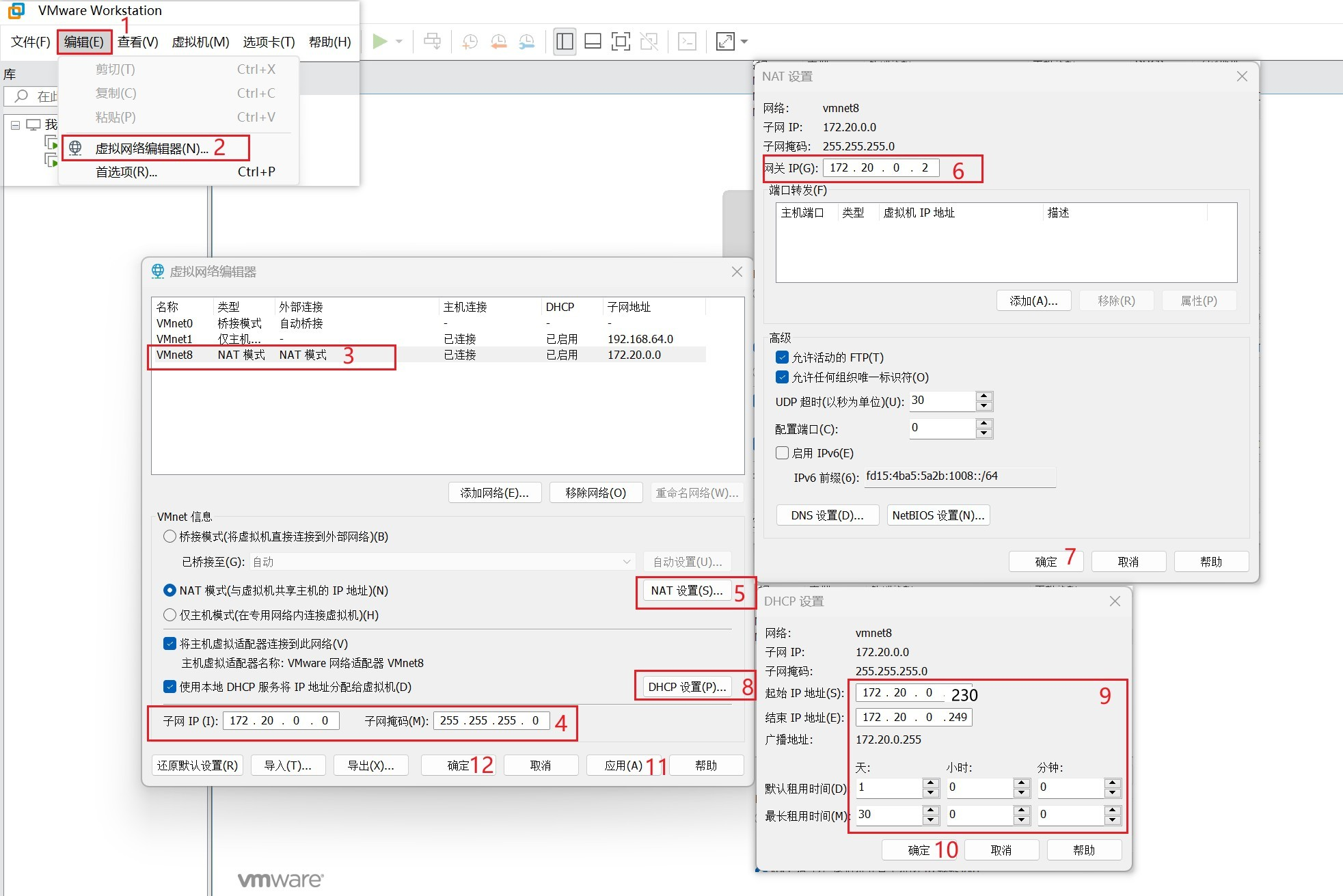Click the take snapshot clock icon

pyautogui.click(x=470, y=42)
